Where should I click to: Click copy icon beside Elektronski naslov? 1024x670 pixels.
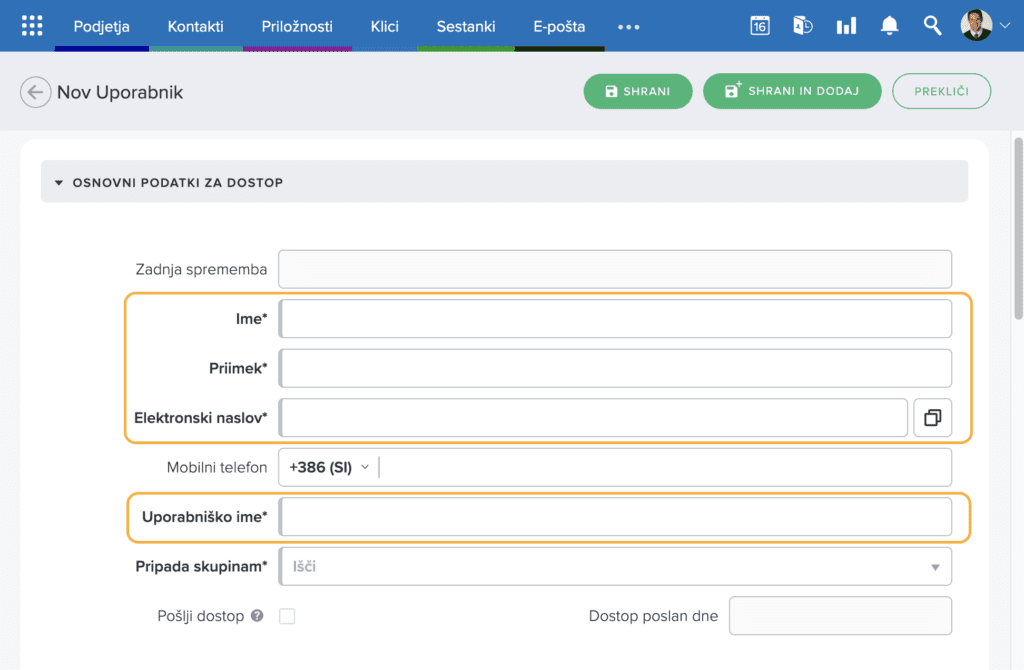pyautogui.click(x=932, y=418)
